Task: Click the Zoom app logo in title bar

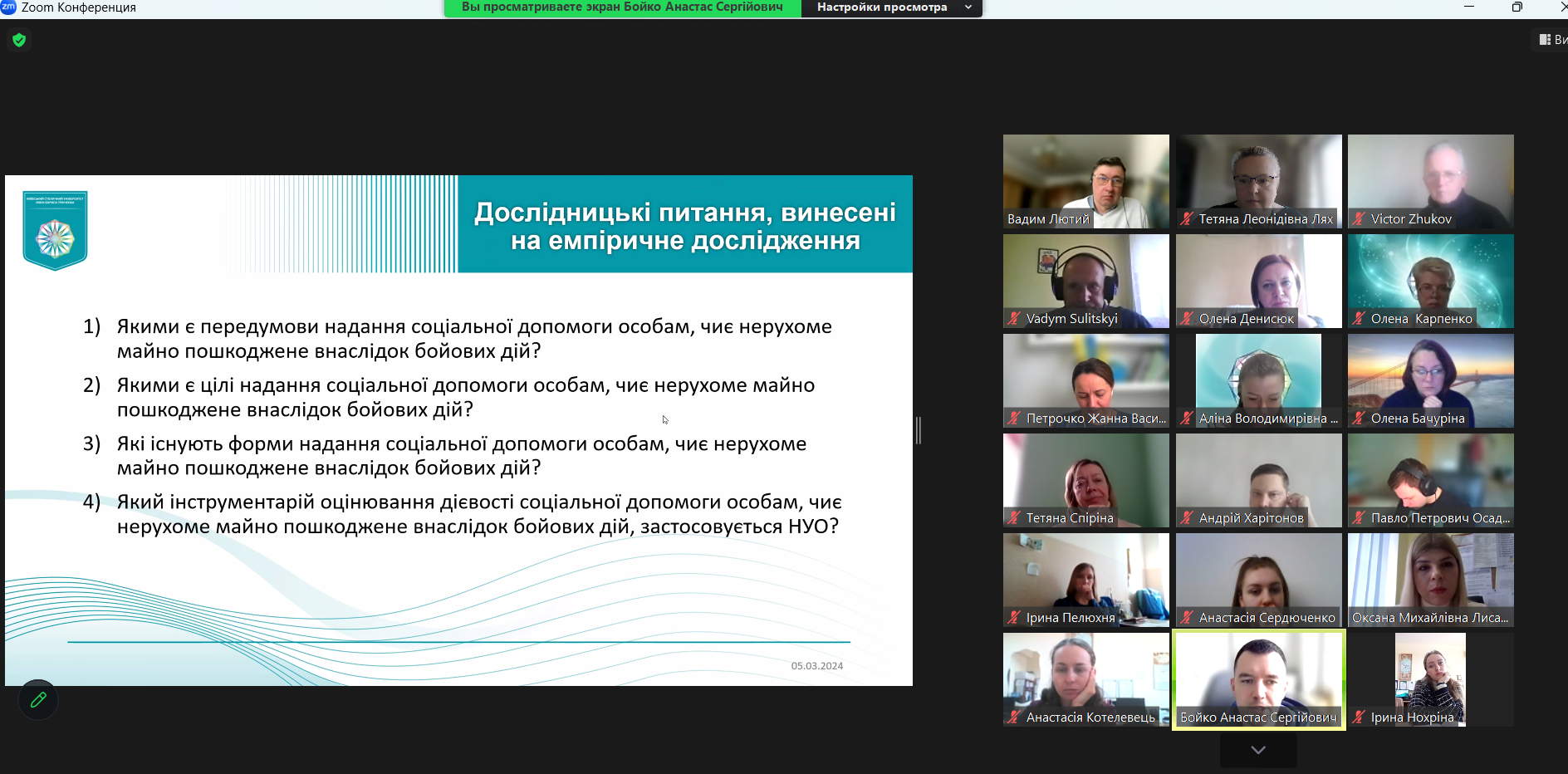Action: pyautogui.click(x=8, y=7)
